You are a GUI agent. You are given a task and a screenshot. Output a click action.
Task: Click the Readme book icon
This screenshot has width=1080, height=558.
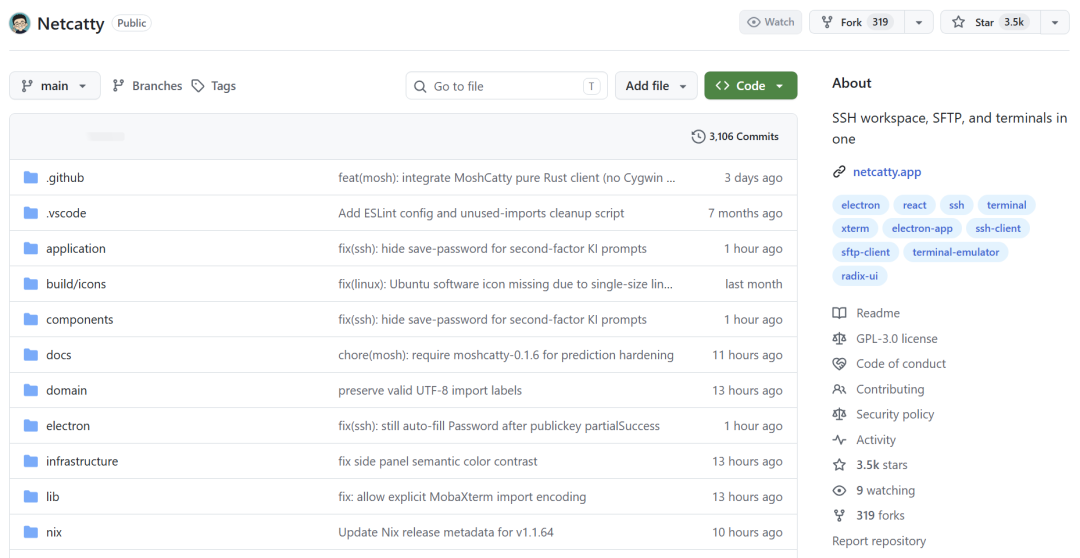tap(839, 313)
